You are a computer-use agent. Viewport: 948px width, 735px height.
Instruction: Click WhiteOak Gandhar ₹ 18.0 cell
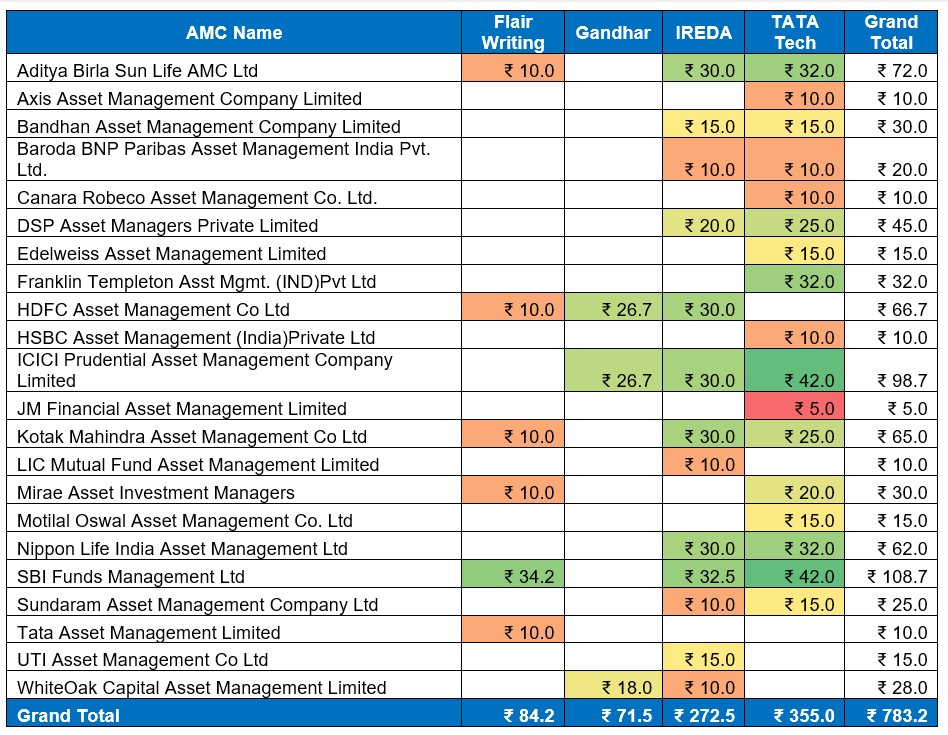pos(613,685)
